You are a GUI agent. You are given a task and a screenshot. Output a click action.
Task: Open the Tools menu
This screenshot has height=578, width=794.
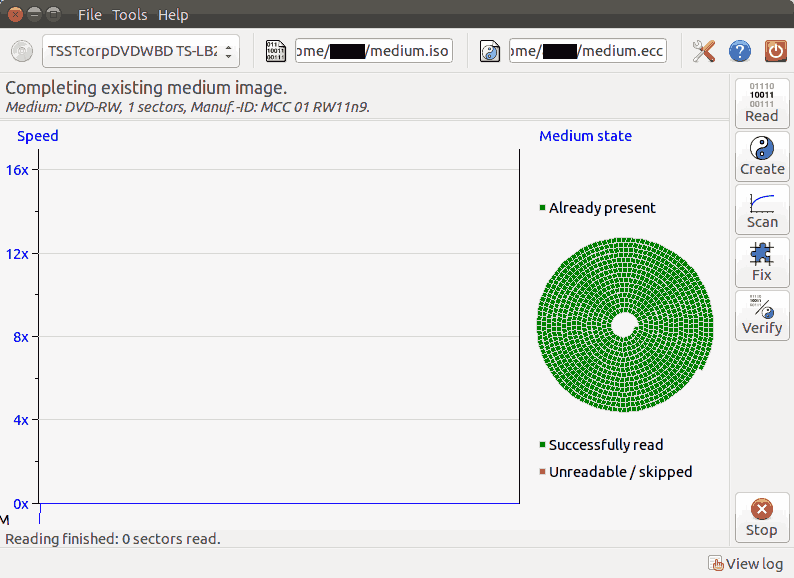click(129, 15)
